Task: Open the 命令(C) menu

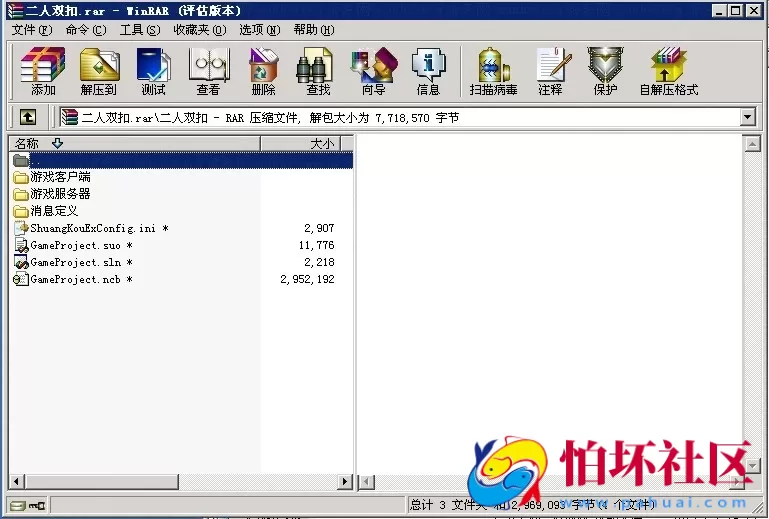Action: click(86, 30)
